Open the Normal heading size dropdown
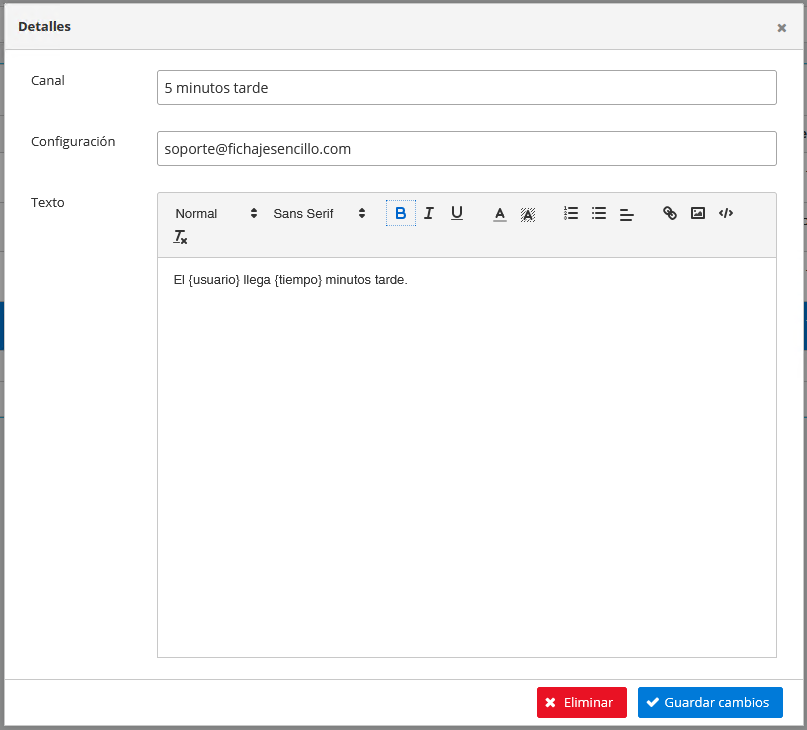807x730 pixels. pyautogui.click(x=216, y=213)
